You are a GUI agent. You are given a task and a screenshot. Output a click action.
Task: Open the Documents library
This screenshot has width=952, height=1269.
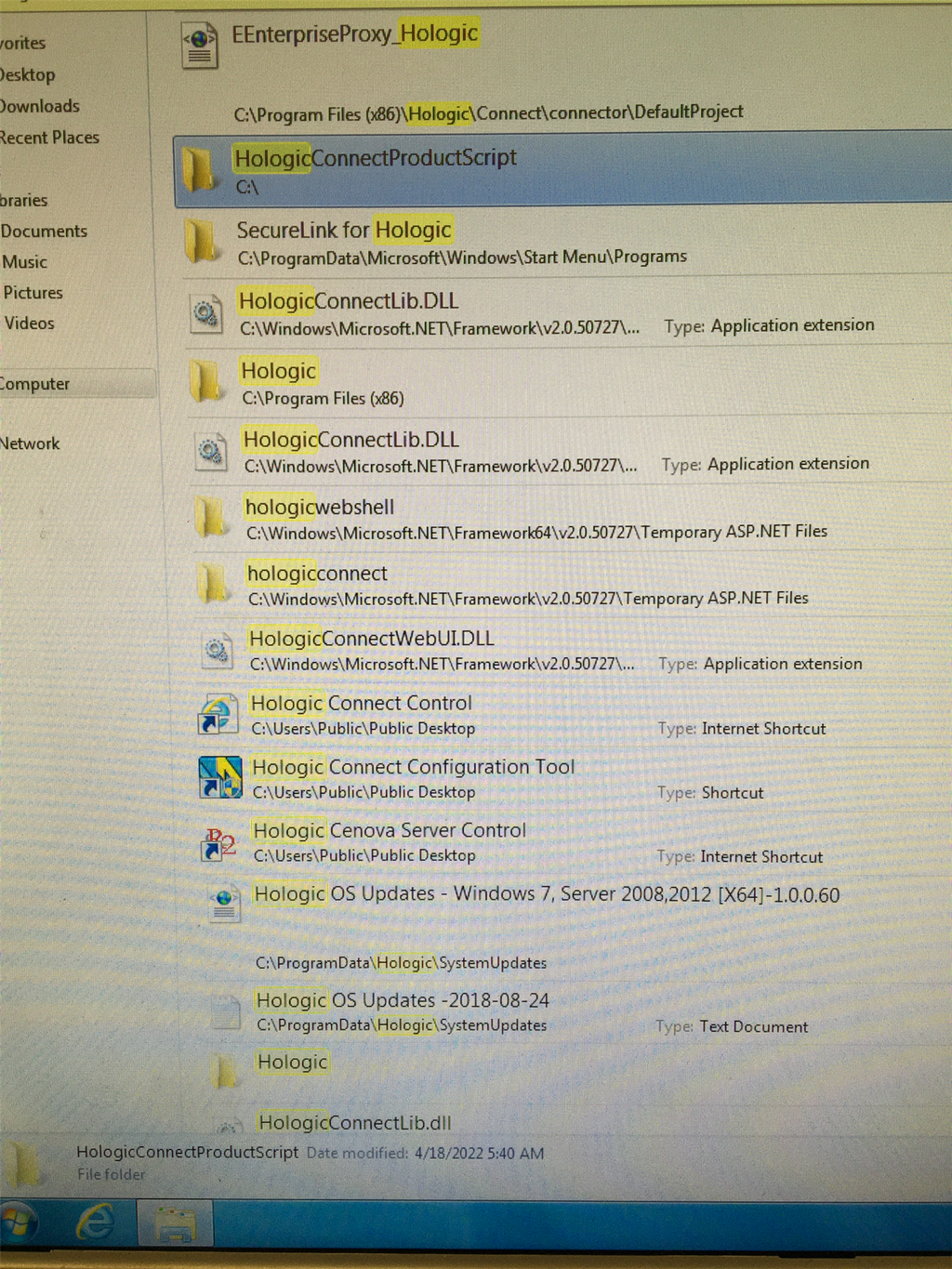coord(44,231)
